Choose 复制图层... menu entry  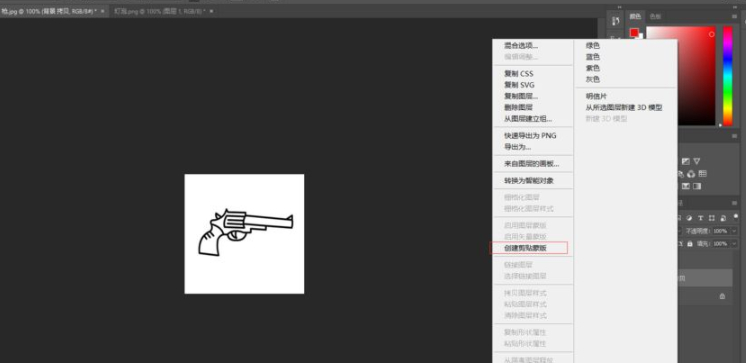click(521, 96)
